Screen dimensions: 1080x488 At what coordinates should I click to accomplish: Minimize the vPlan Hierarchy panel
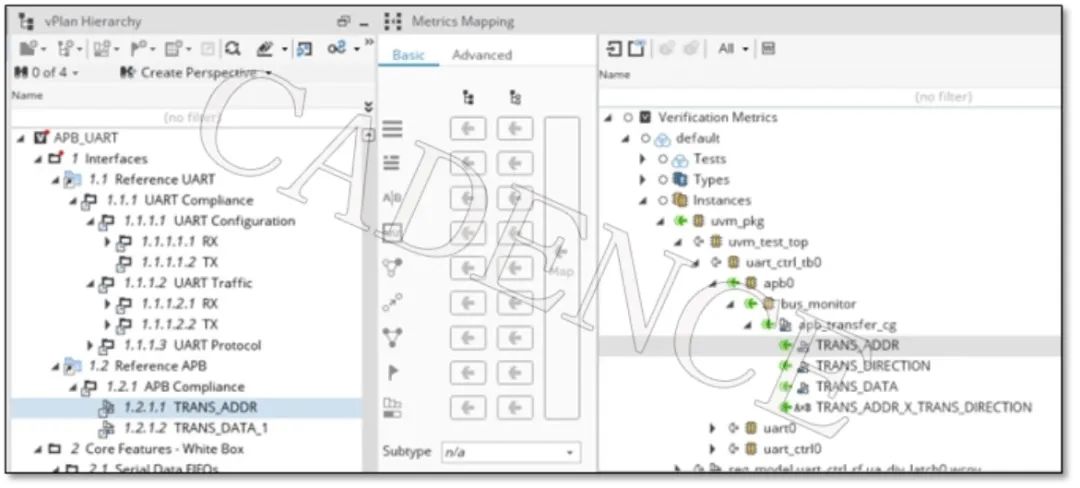364,21
